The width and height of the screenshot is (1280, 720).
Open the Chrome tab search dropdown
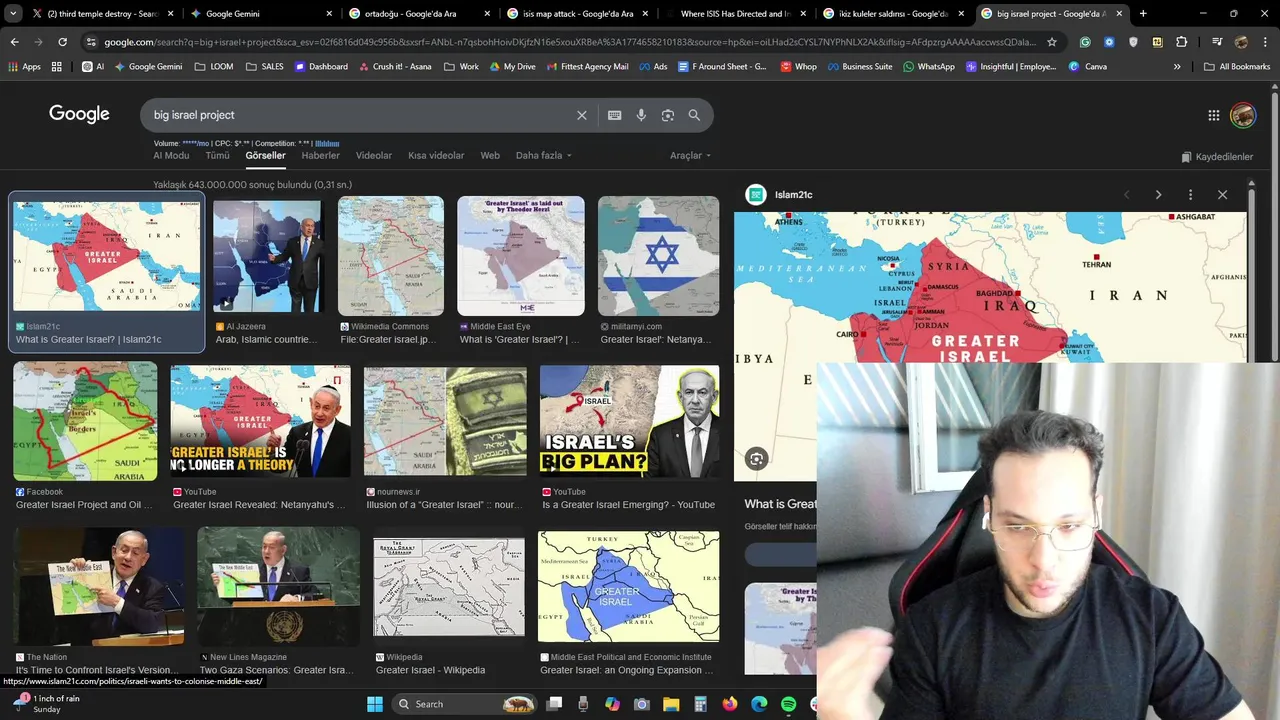(x=13, y=14)
